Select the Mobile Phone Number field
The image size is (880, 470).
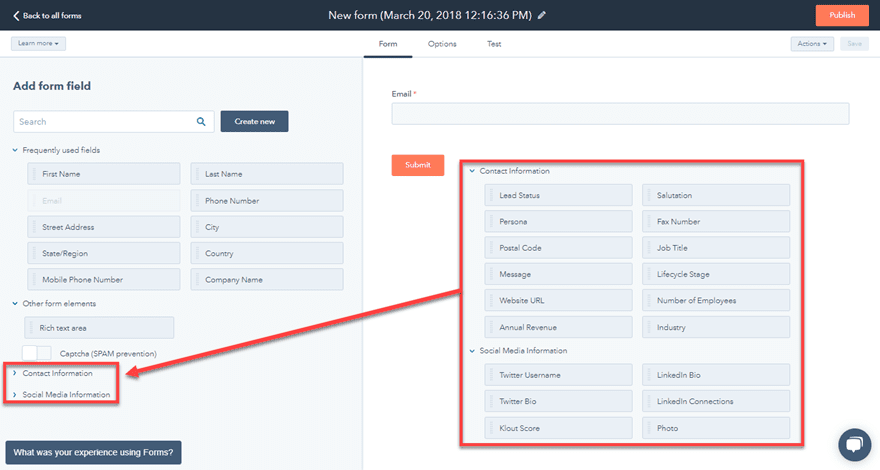tap(104, 280)
